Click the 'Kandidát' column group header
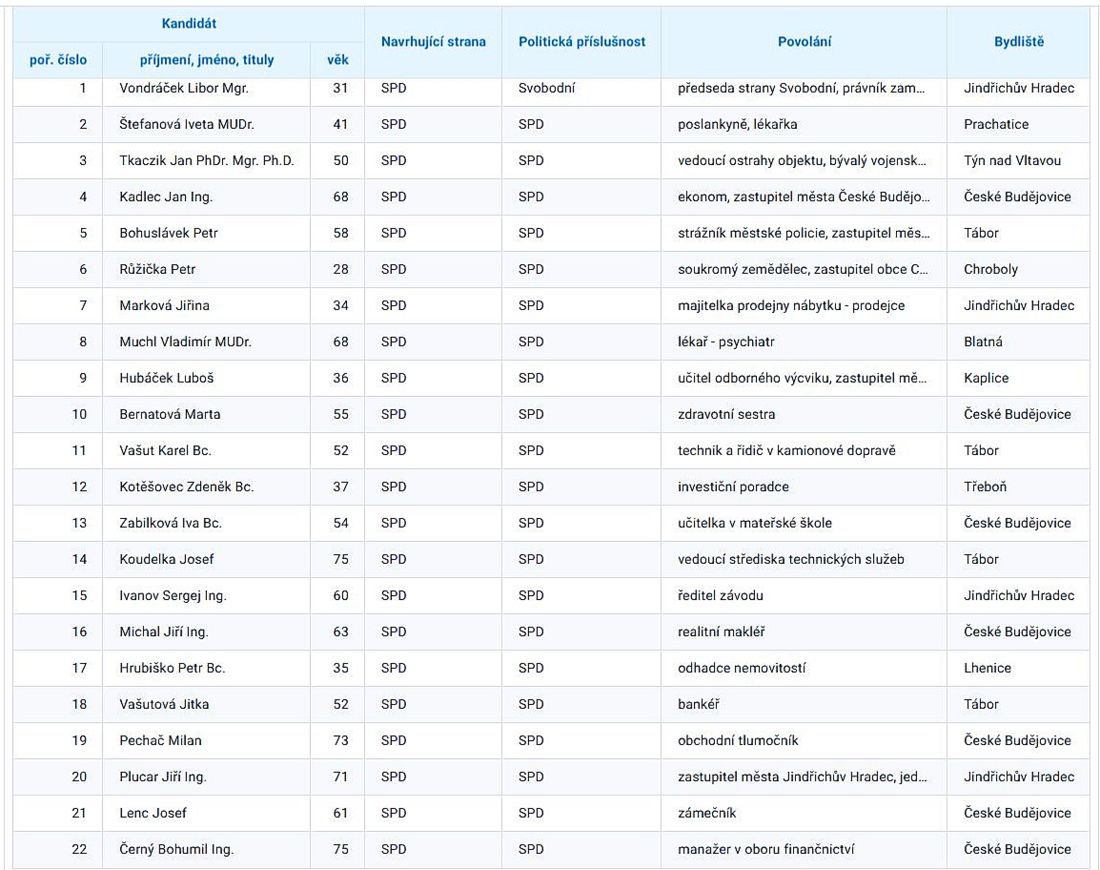The width and height of the screenshot is (1100, 870). (x=188, y=23)
